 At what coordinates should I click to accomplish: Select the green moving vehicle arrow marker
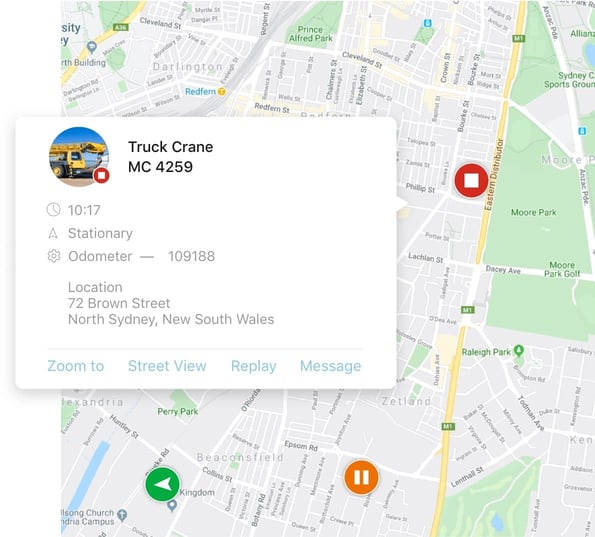pos(162,484)
